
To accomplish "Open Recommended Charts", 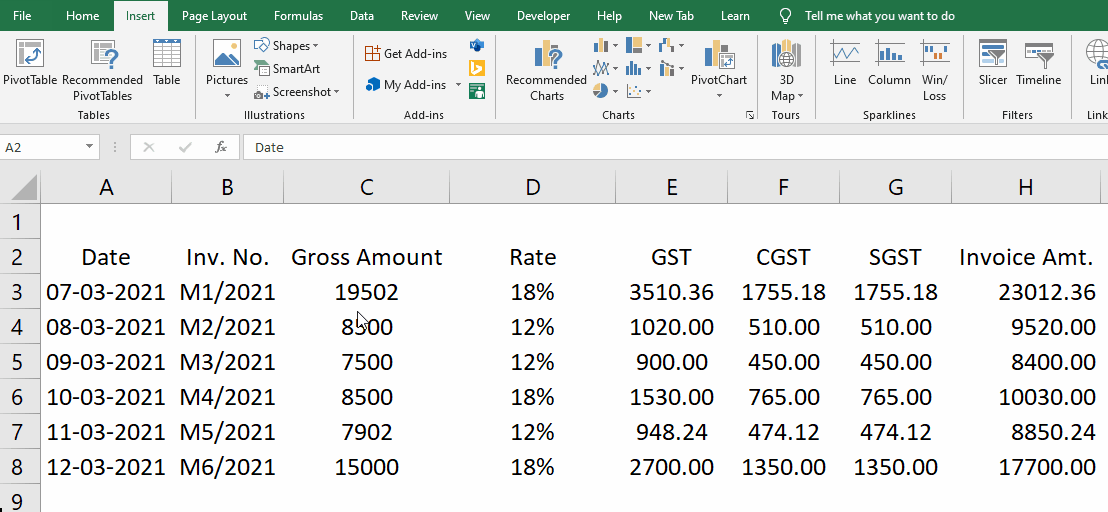I will click(x=546, y=71).
